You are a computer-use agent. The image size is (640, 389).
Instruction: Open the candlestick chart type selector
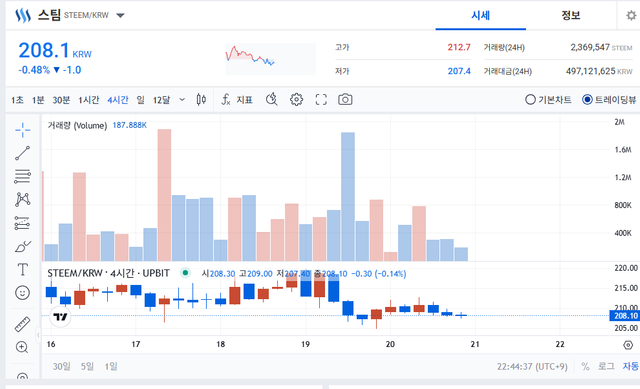(201, 100)
